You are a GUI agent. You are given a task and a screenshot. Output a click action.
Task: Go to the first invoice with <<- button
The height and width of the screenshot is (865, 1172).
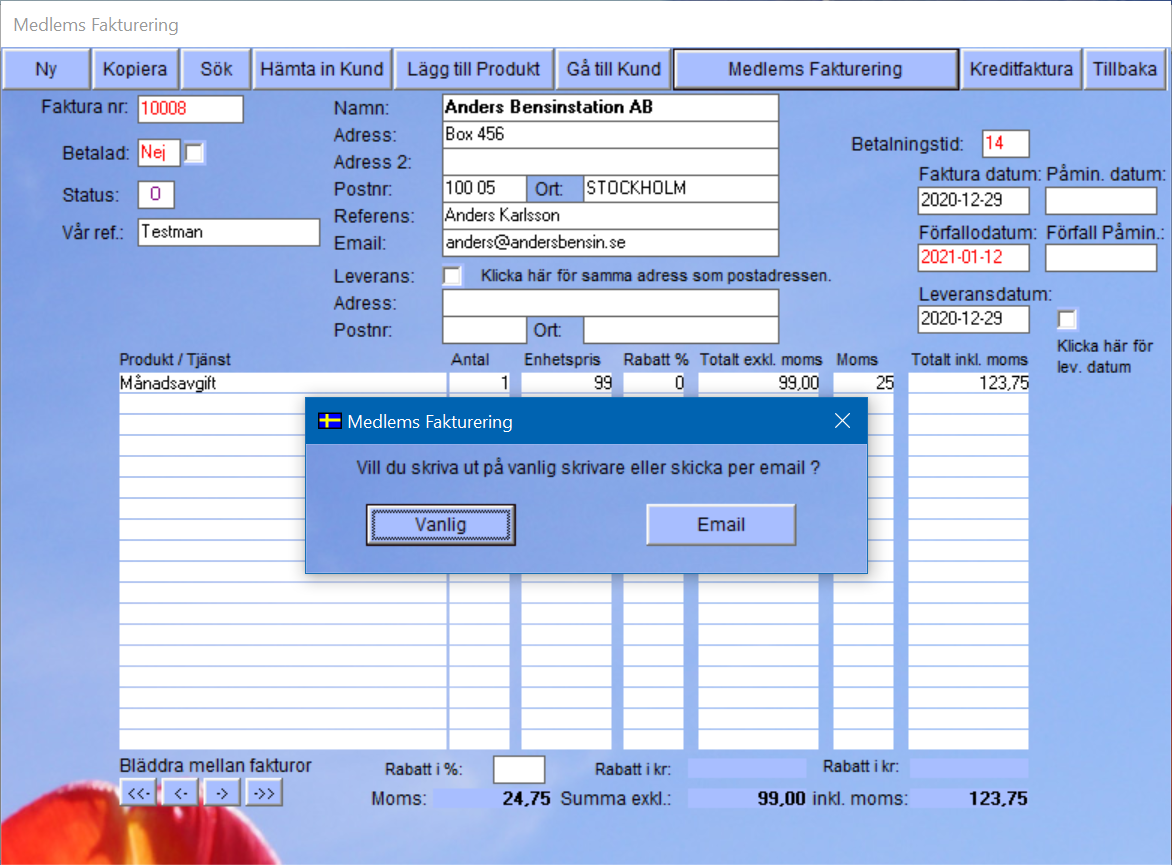point(139,793)
